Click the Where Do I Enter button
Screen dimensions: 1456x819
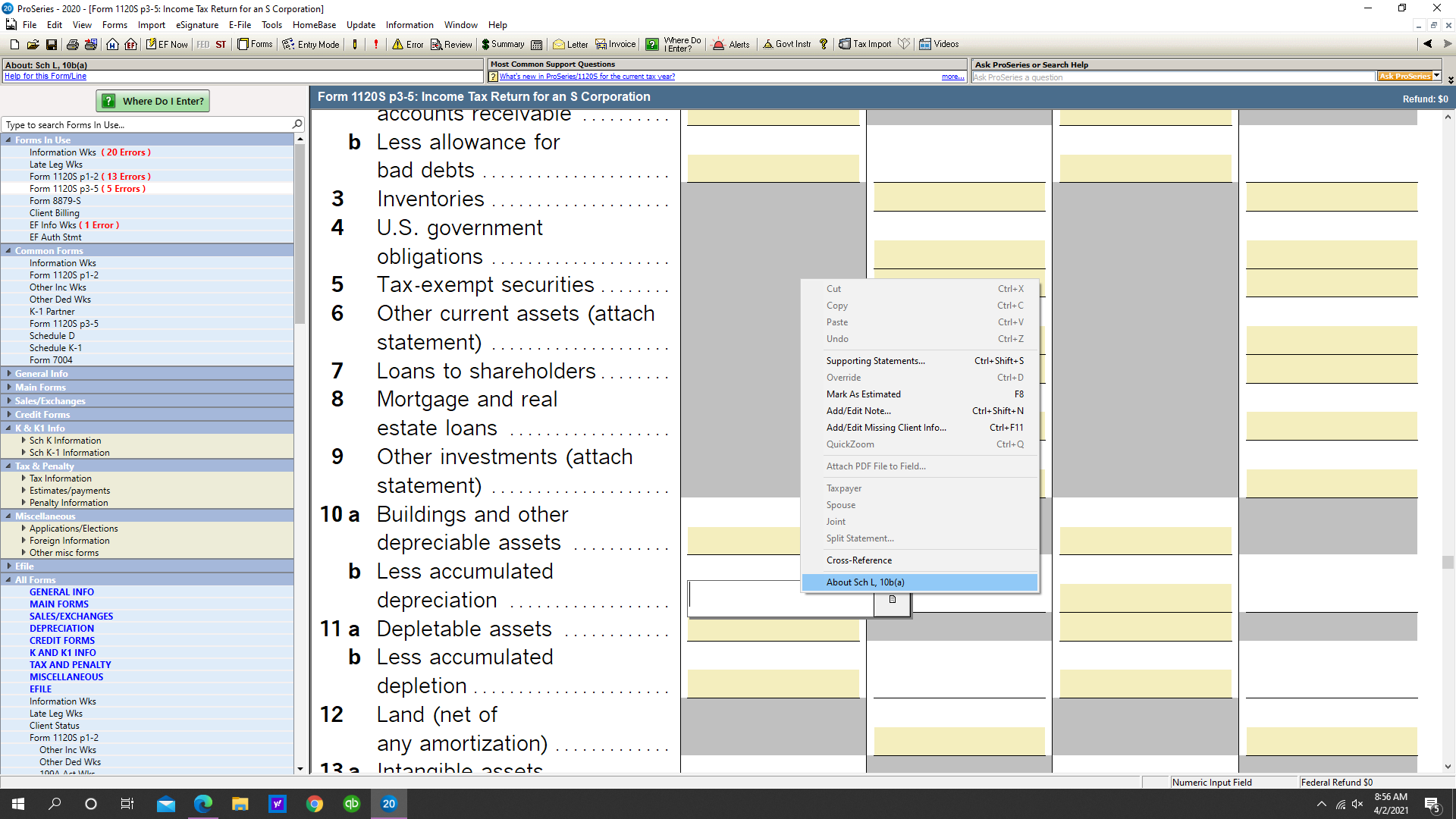point(152,100)
